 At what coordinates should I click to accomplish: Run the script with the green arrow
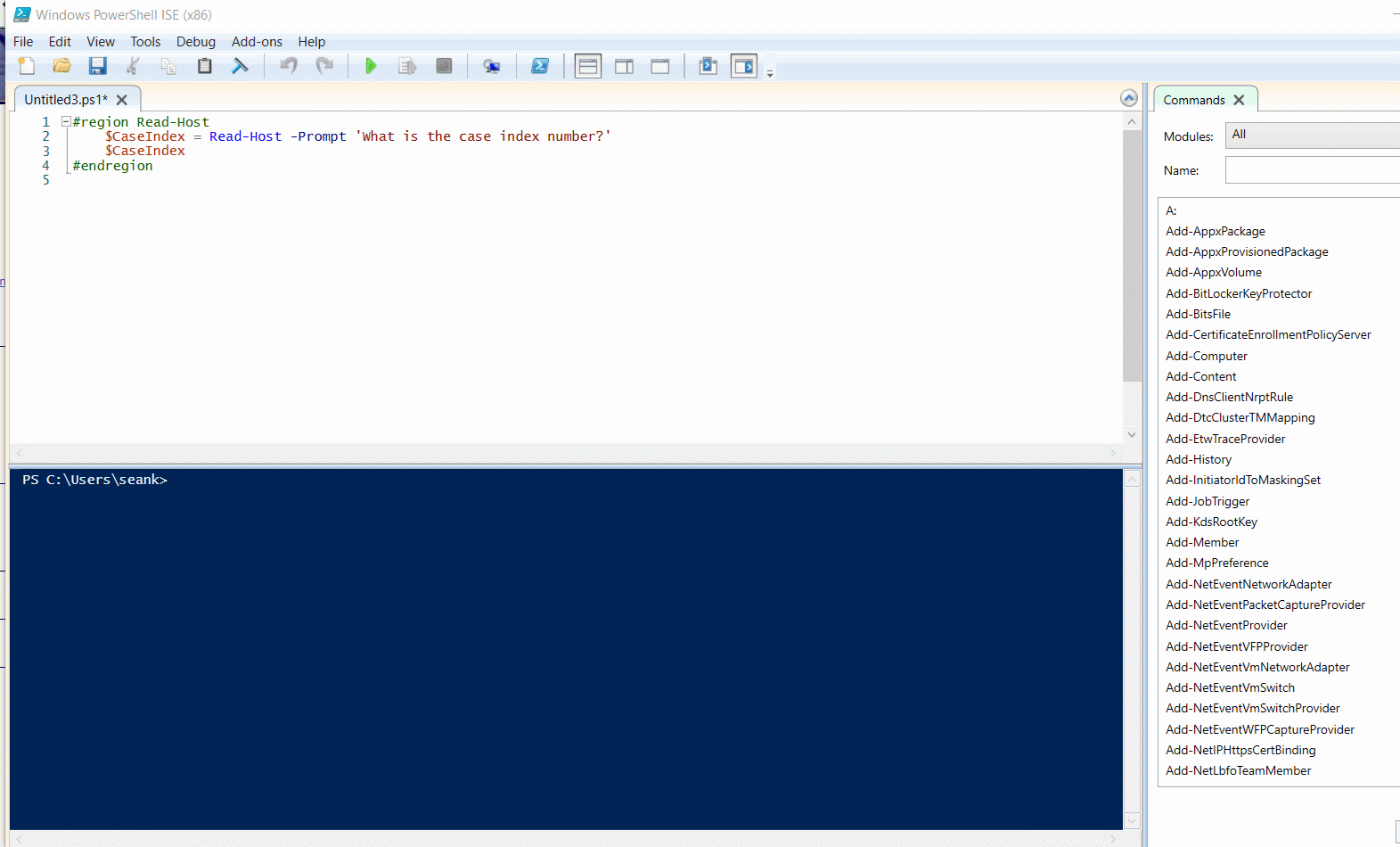(371, 66)
